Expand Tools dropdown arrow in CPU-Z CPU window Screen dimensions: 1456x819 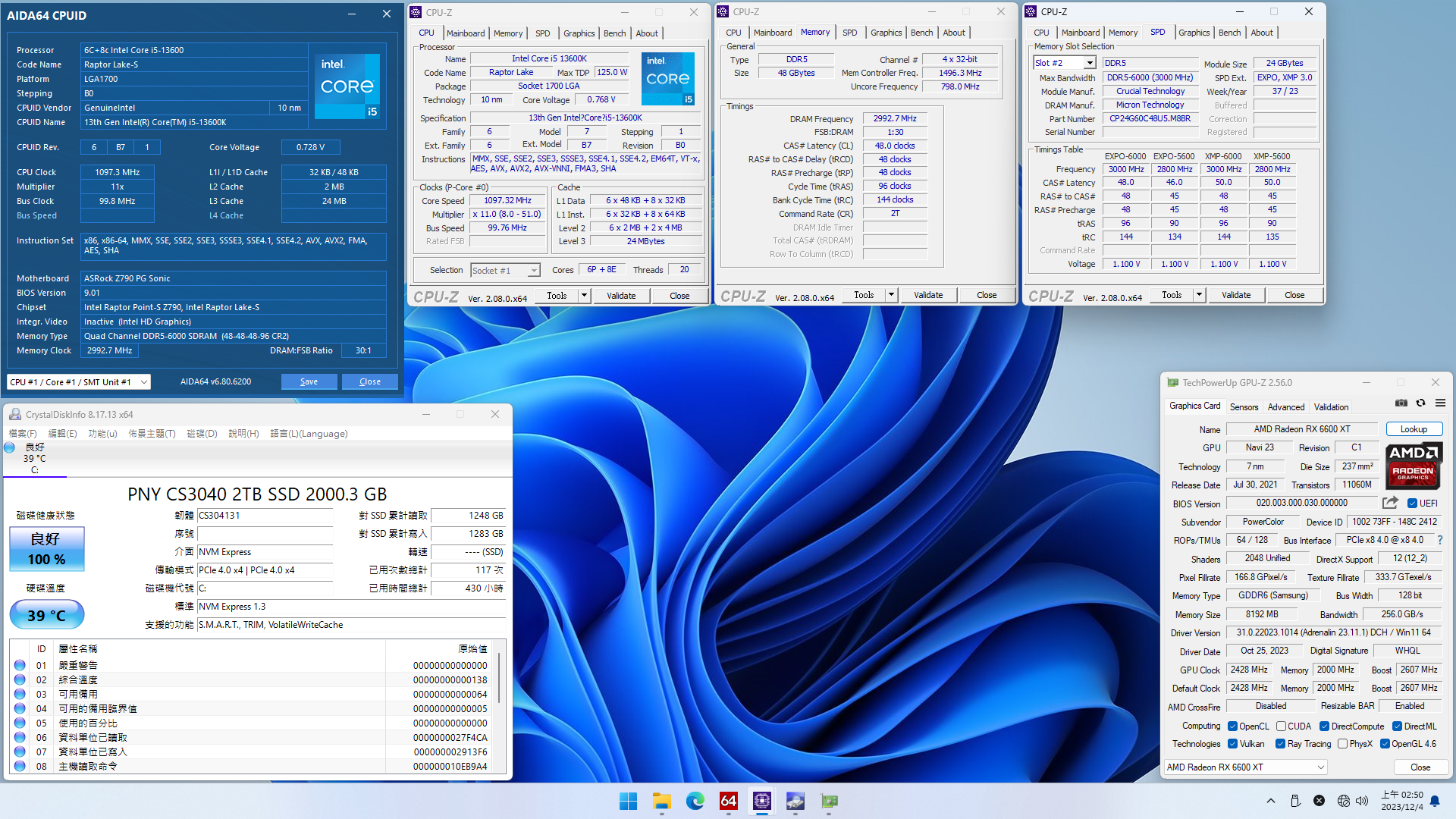(584, 296)
